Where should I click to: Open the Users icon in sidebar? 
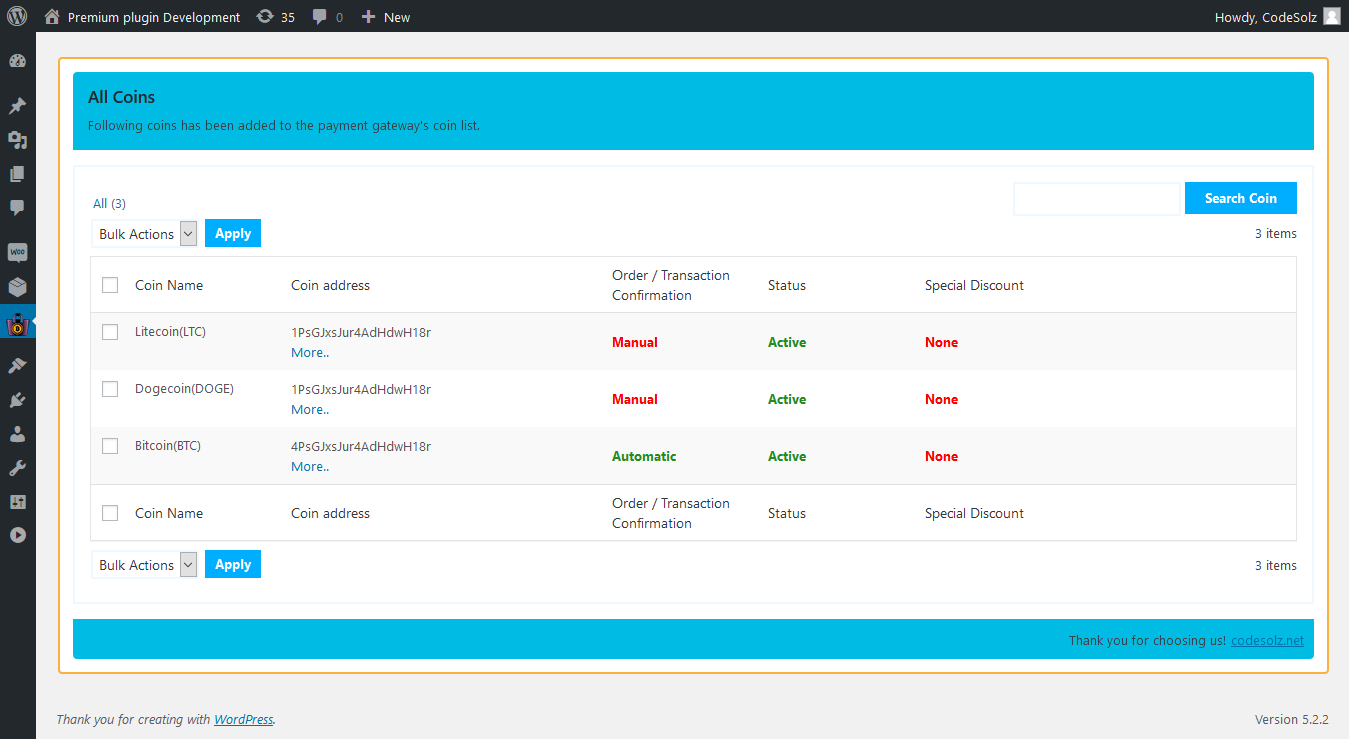coord(17,434)
